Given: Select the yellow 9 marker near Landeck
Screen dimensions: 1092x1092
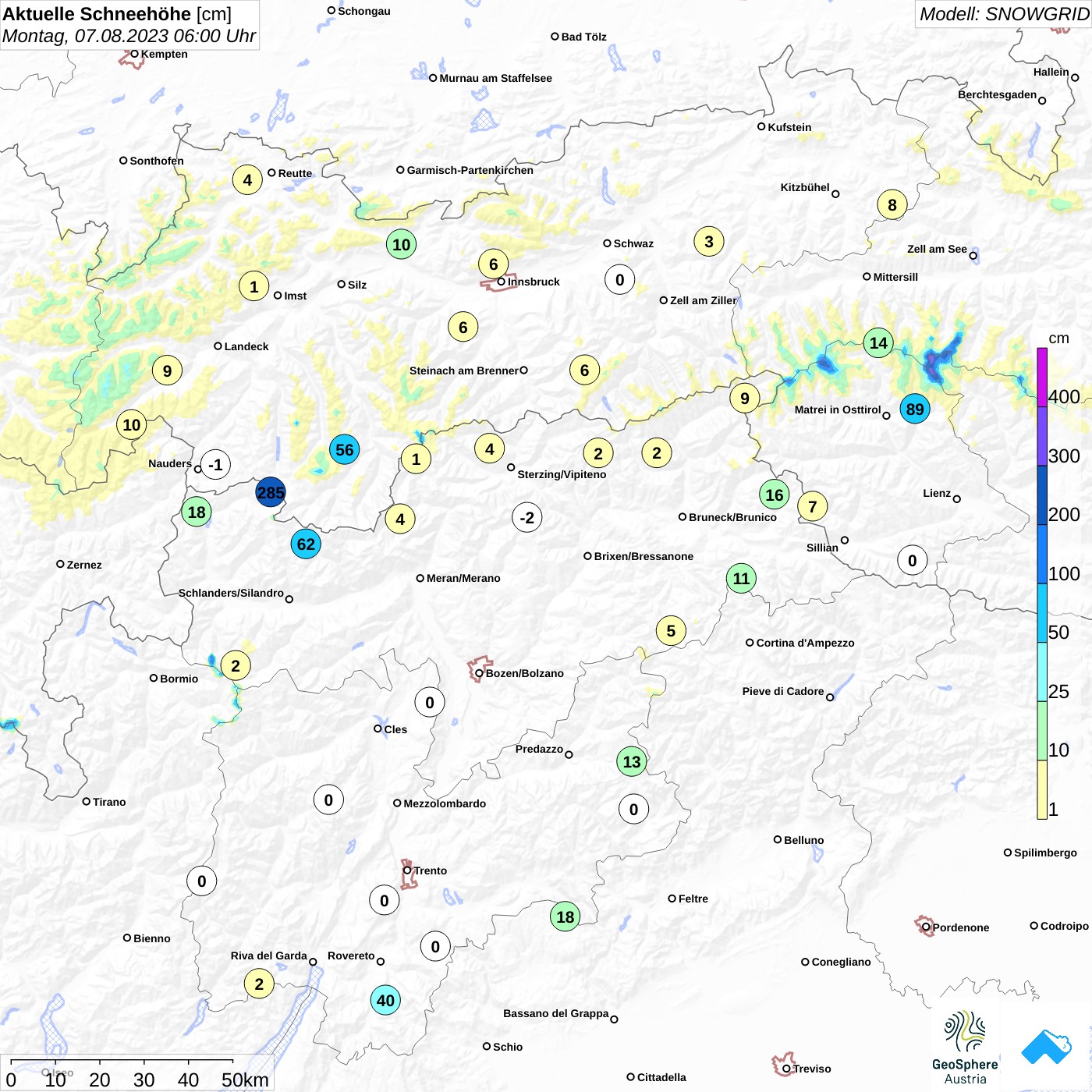Looking at the screenshot, I should pos(167,370).
